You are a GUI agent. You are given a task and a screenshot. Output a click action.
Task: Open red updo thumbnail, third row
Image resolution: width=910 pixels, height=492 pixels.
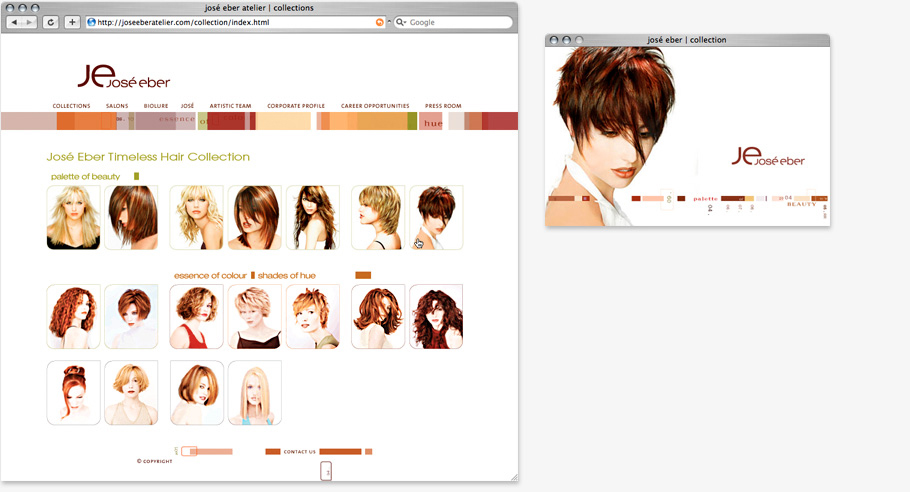[73, 393]
